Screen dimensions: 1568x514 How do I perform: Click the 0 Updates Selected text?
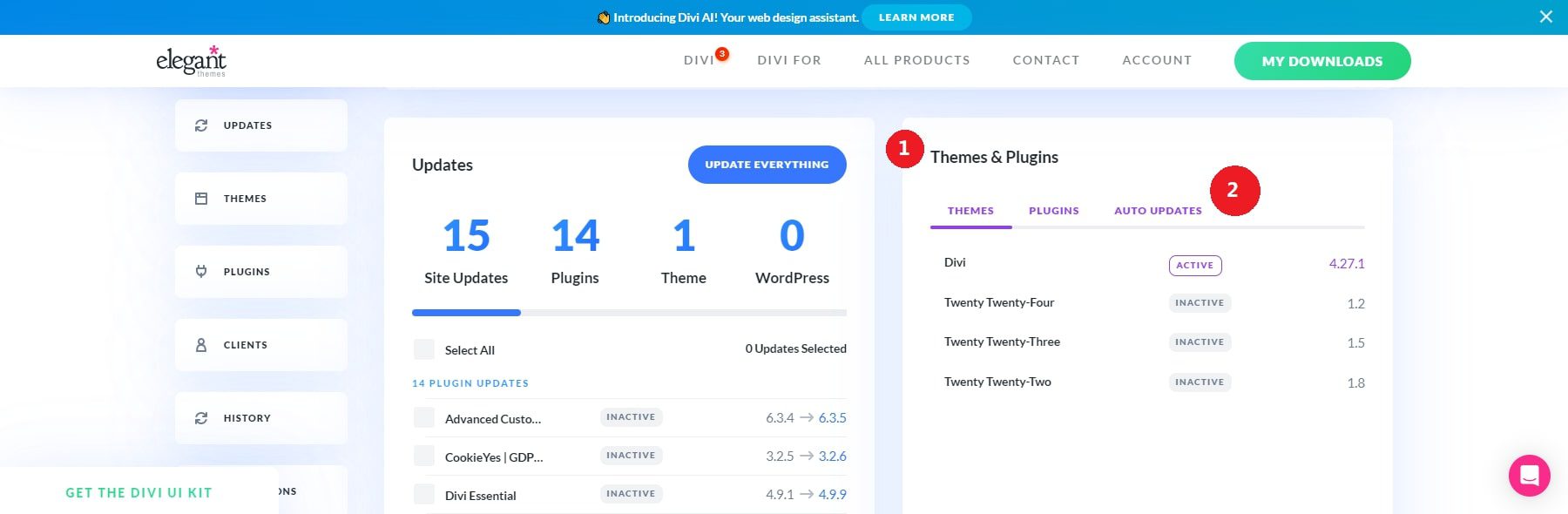pyautogui.click(x=796, y=348)
